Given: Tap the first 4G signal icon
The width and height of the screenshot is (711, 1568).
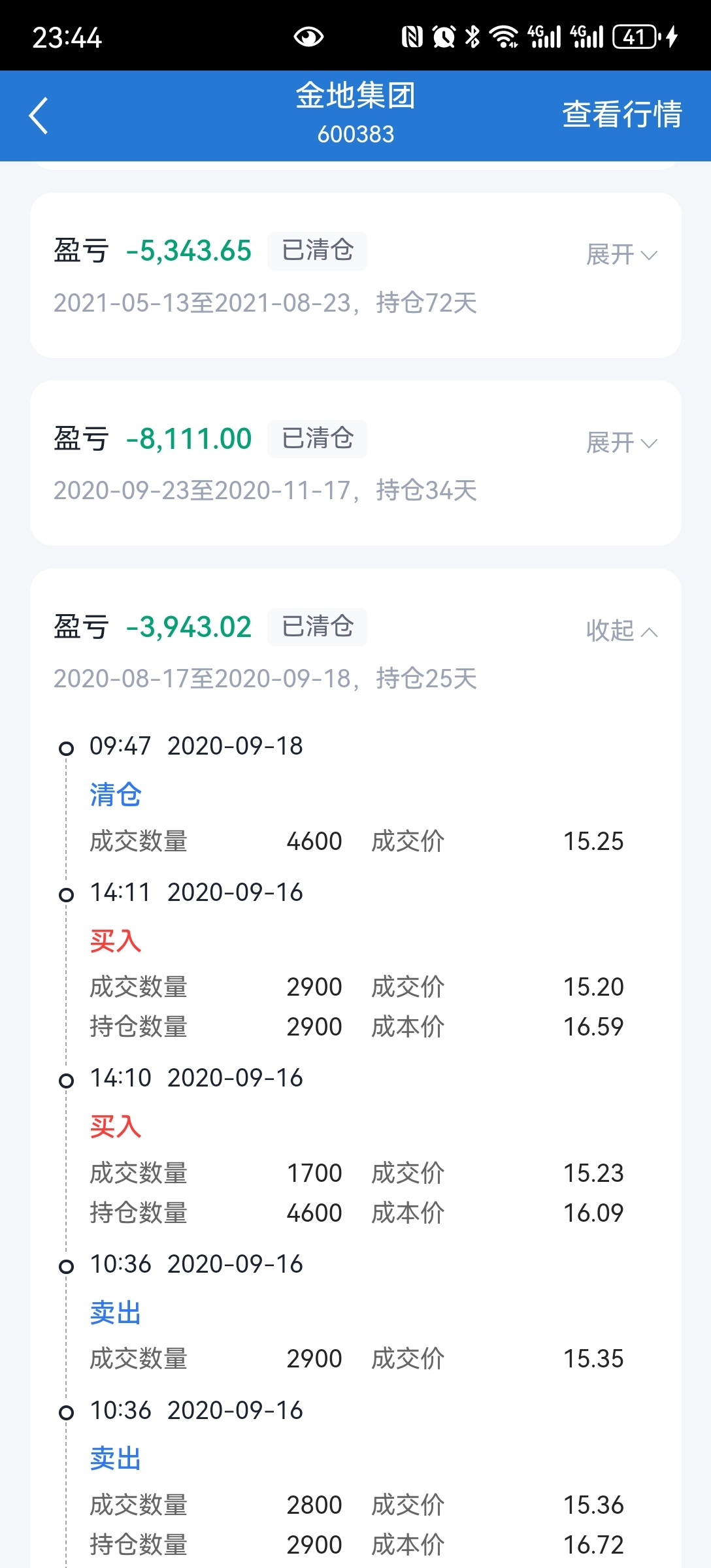Looking at the screenshot, I should click(x=544, y=37).
